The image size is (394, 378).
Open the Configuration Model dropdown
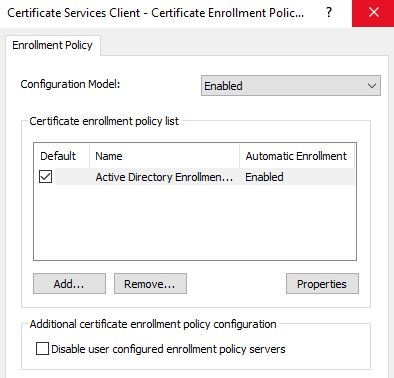tap(291, 86)
